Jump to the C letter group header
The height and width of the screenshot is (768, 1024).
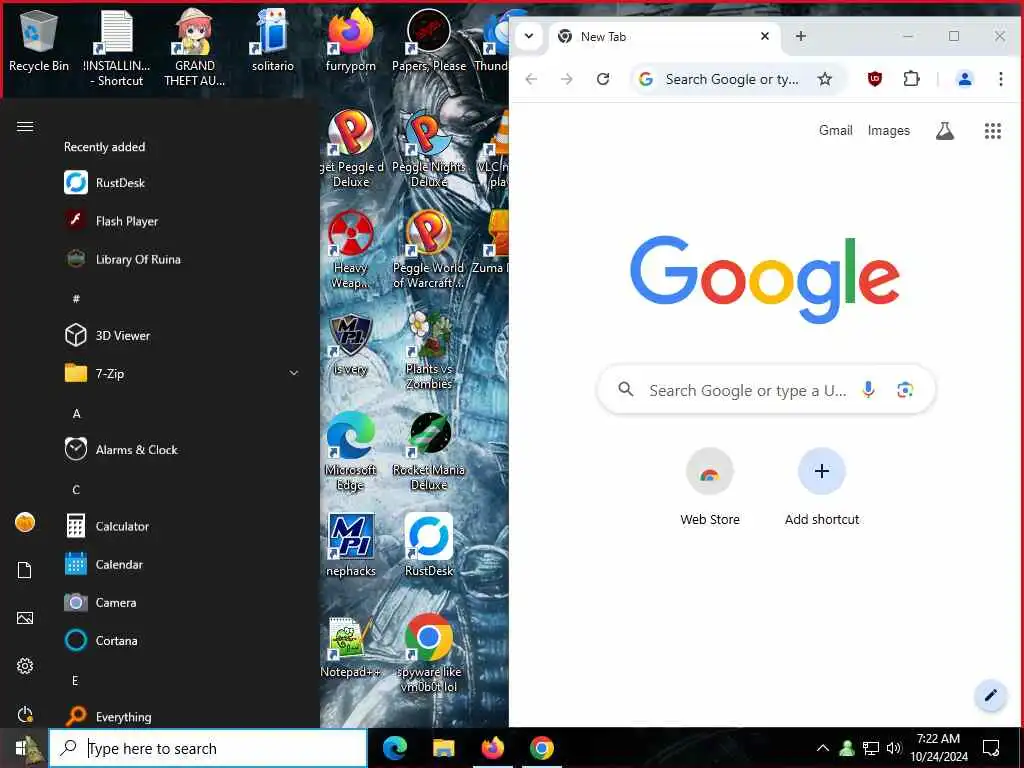[76, 490]
